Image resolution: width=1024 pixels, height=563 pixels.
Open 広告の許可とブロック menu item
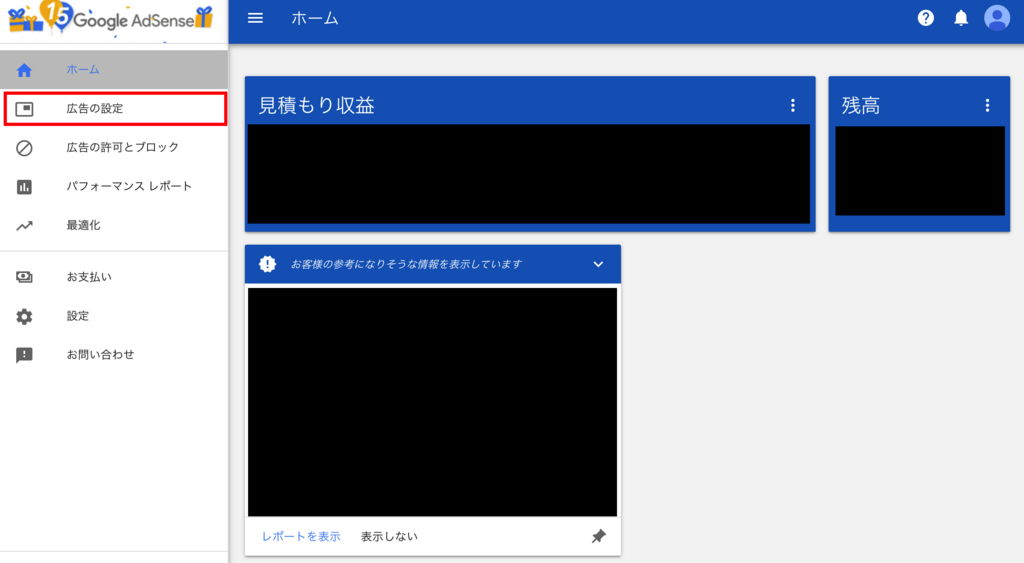click(x=114, y=148)
